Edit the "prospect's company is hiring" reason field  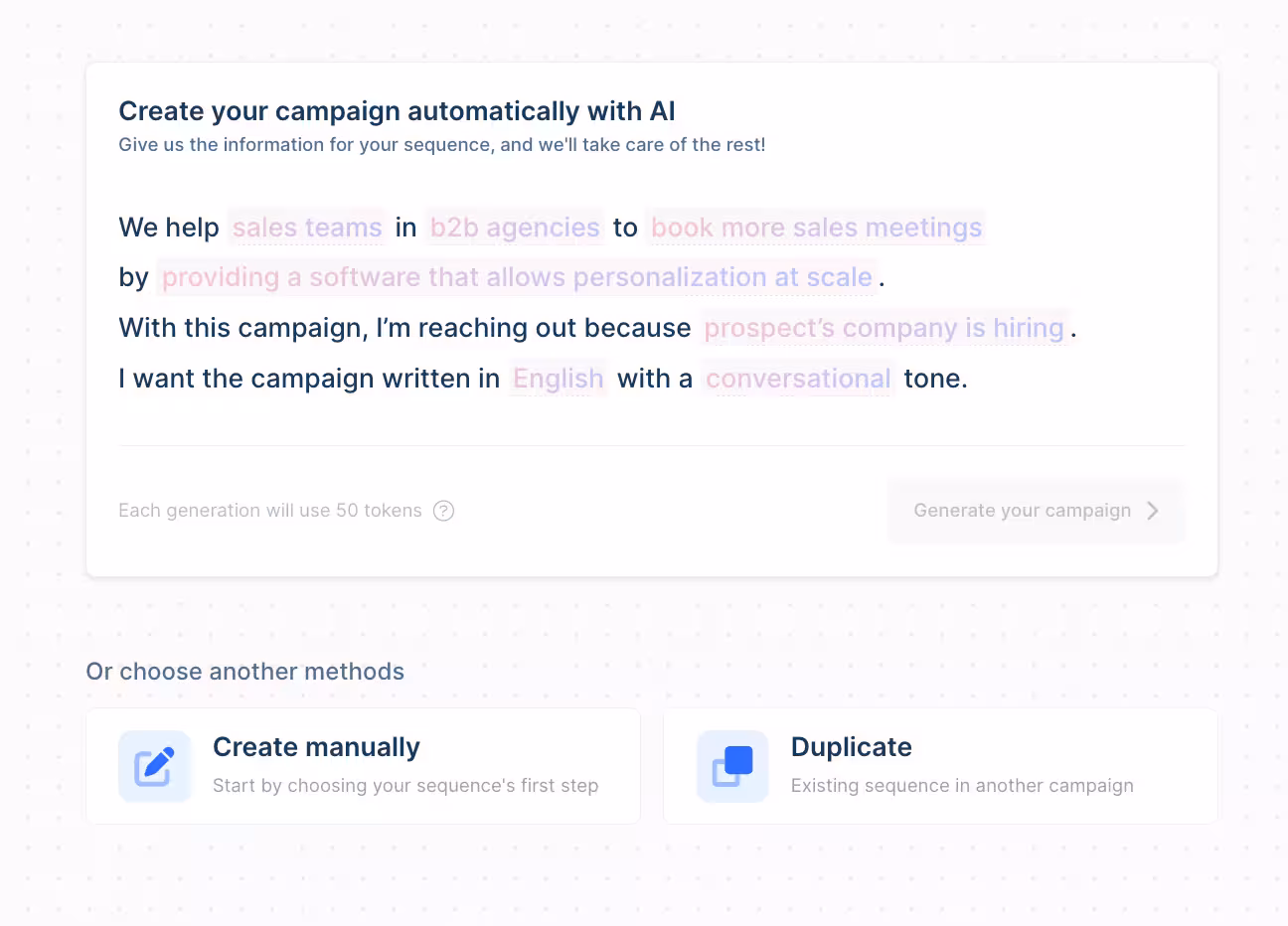pos(885,328)
